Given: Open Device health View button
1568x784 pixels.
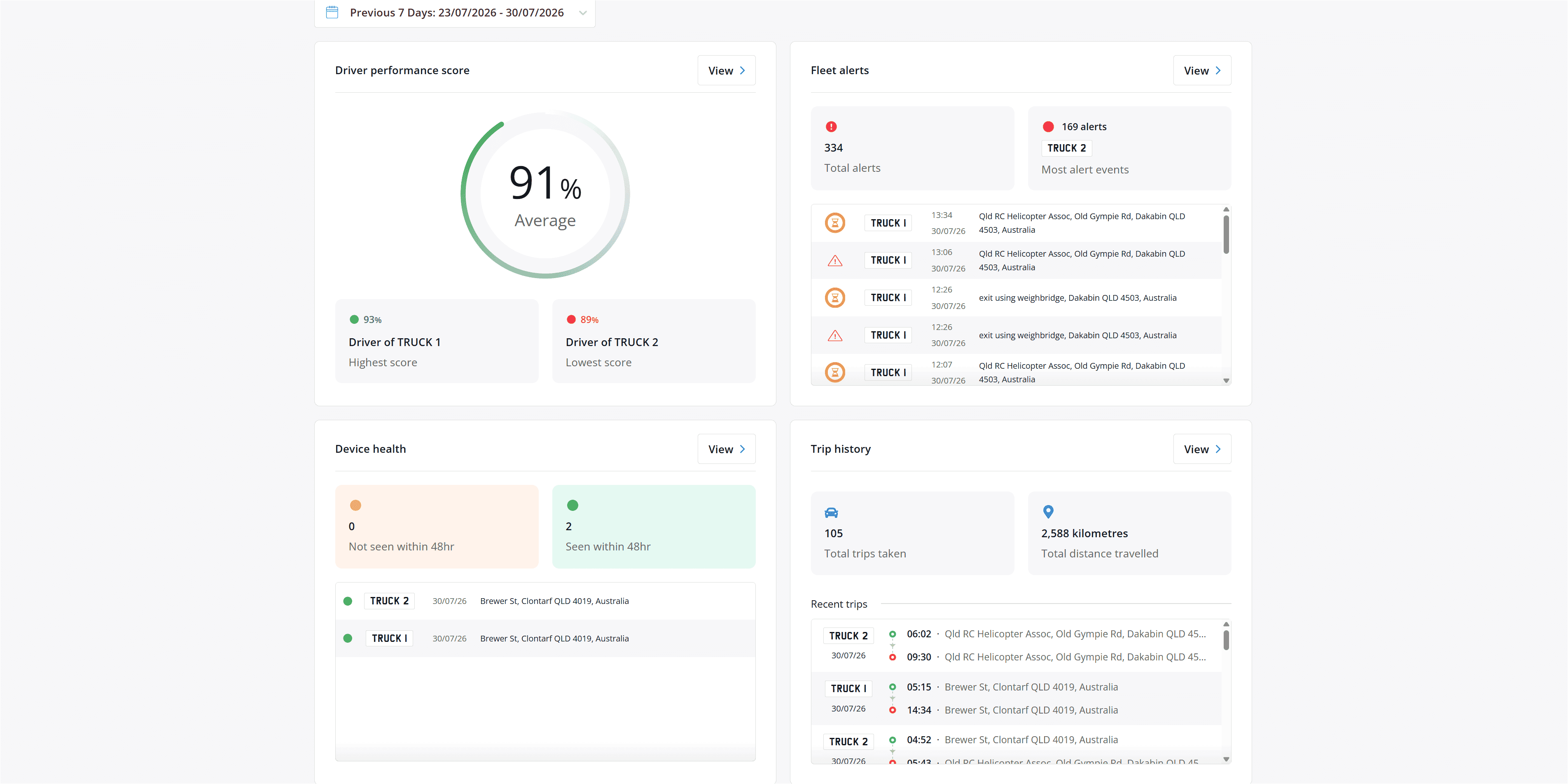Looking at the screenshot, I should pos(726,449).
